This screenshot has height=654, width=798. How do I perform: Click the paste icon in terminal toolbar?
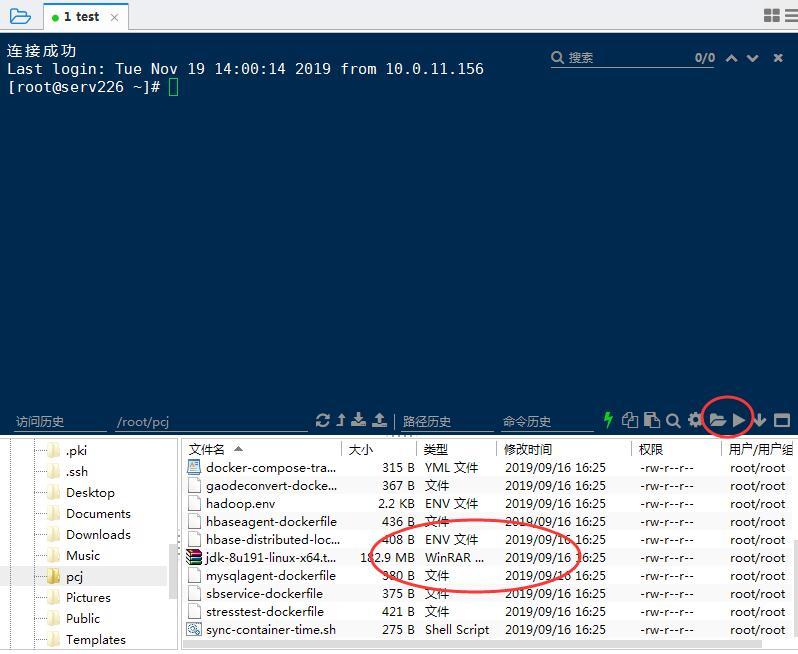click(x=651, y=420)
